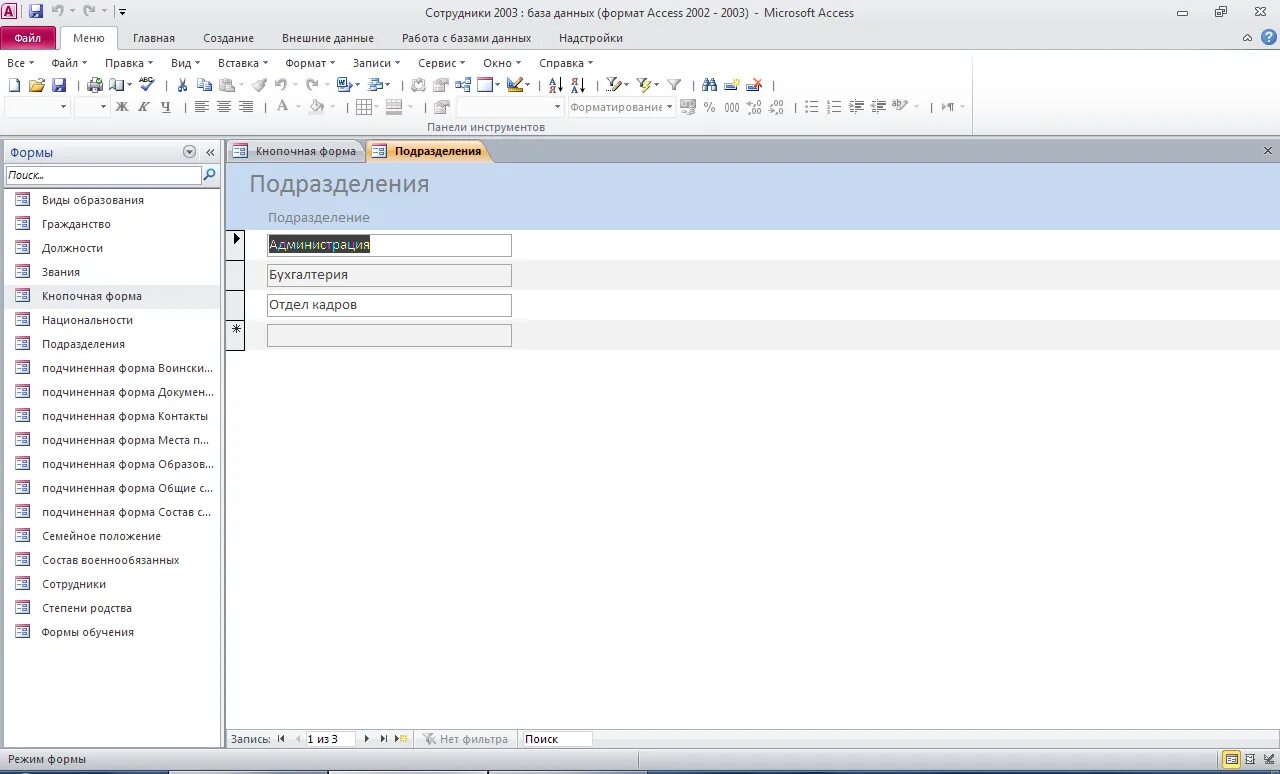Click the Align text right icon

[245, 107]
